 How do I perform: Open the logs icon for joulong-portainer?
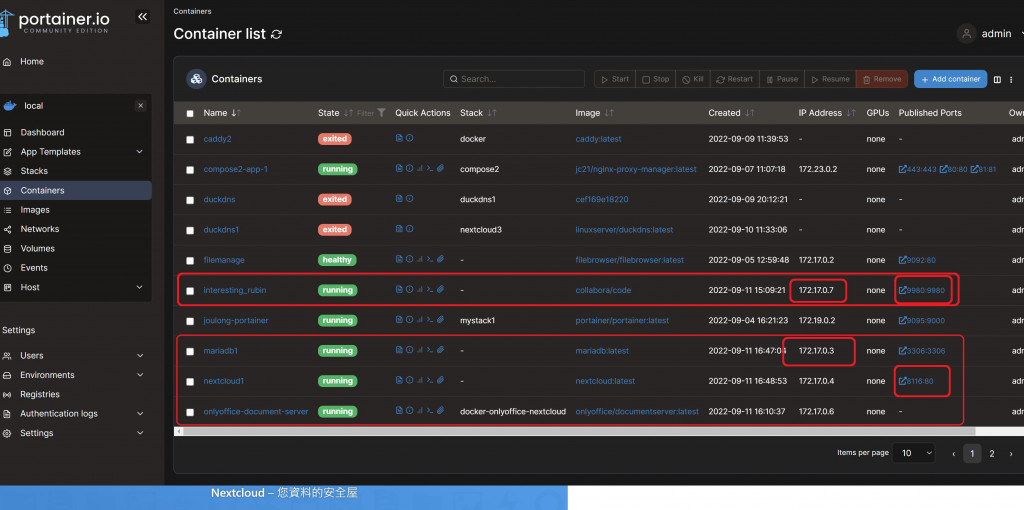[x=399, y=320]
